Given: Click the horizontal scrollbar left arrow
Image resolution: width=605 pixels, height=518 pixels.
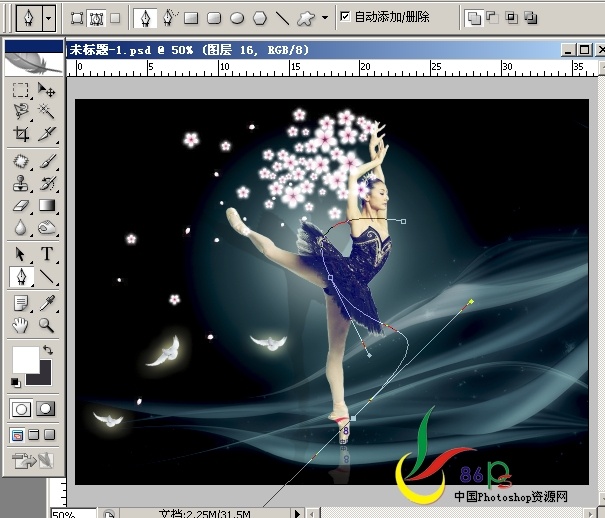Looking at the screenshot, I should (x=312, y=514).
